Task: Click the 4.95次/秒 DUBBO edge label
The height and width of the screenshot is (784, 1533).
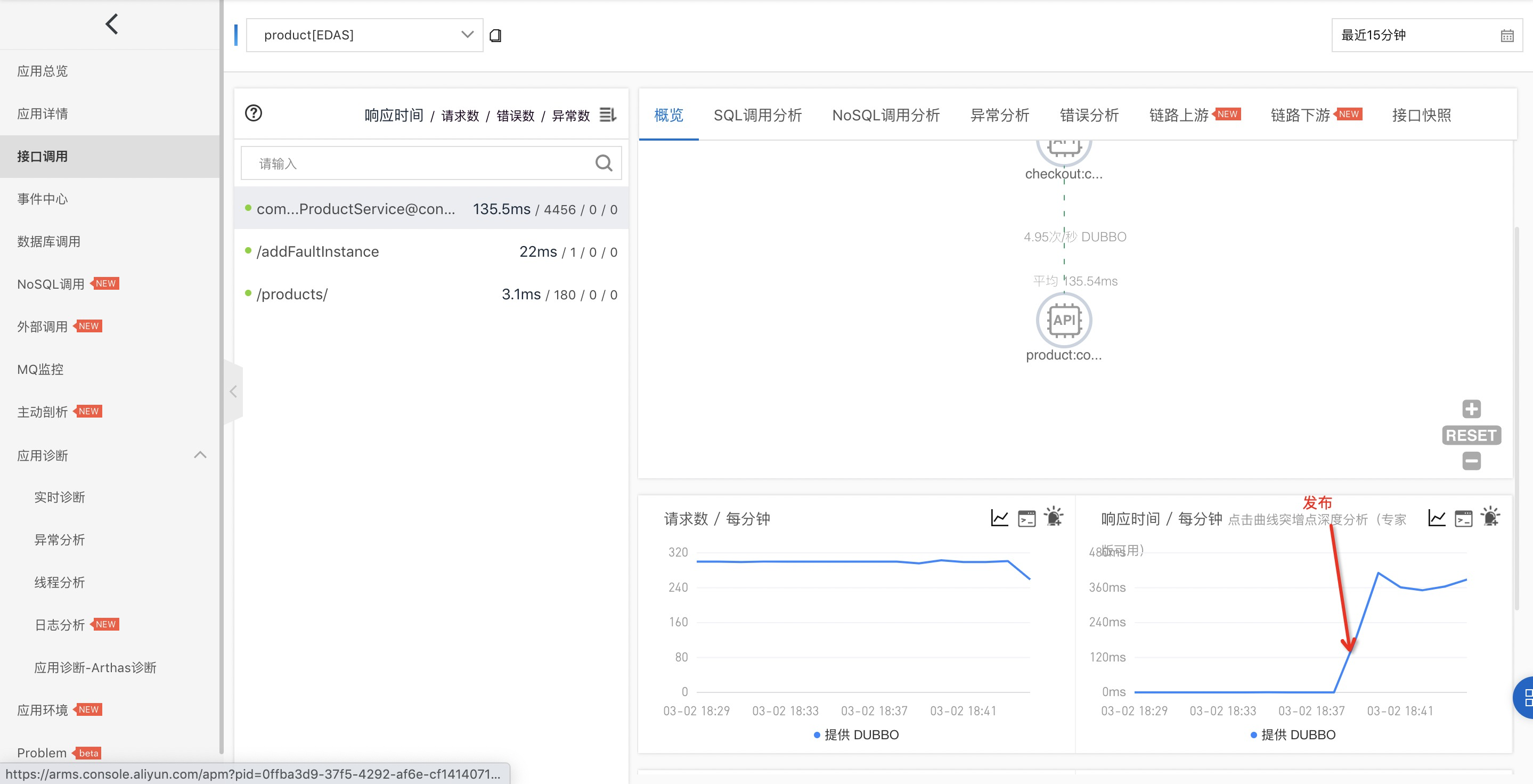Action: pyautogui.click(x=1075, y=237)
